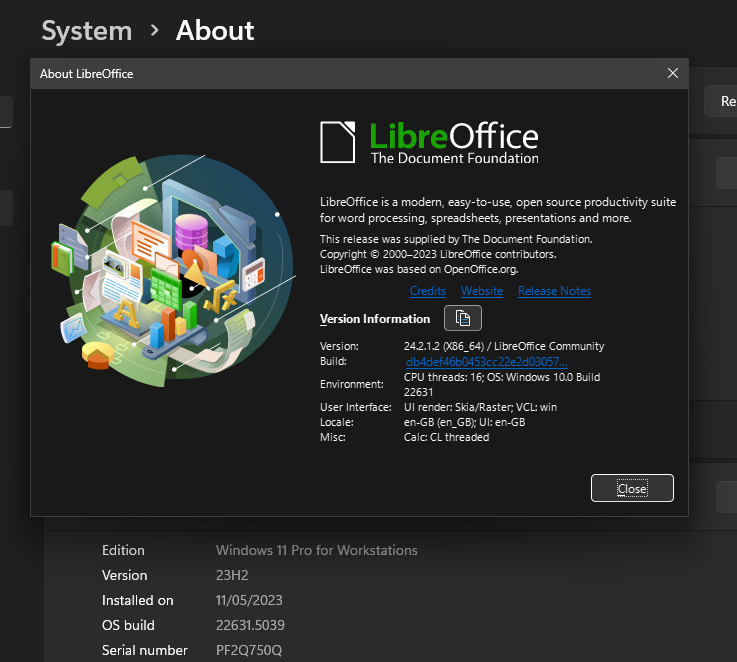This screenshot has height=662, width=737.
Task: Open the Website link
Action: 482,291
